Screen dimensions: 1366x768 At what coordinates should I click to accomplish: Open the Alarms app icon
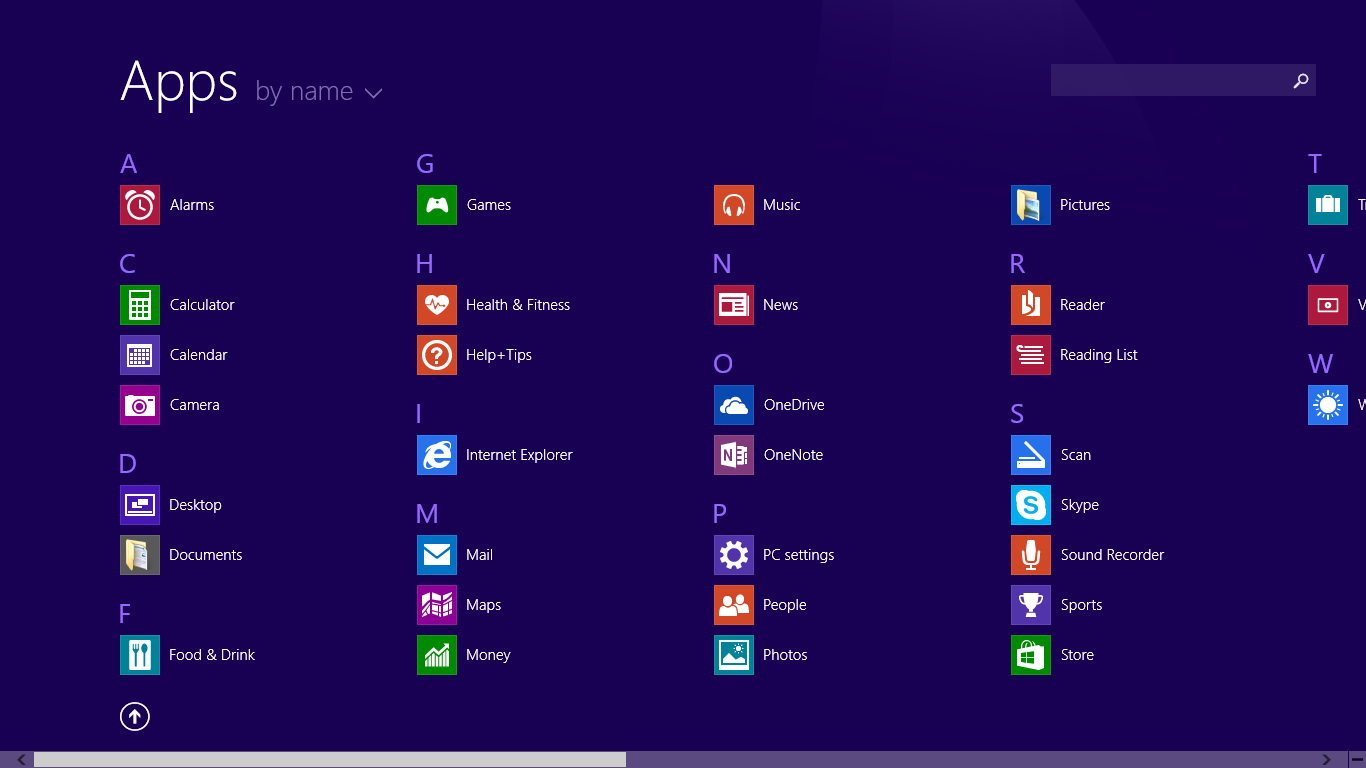(x=140, y=205)
